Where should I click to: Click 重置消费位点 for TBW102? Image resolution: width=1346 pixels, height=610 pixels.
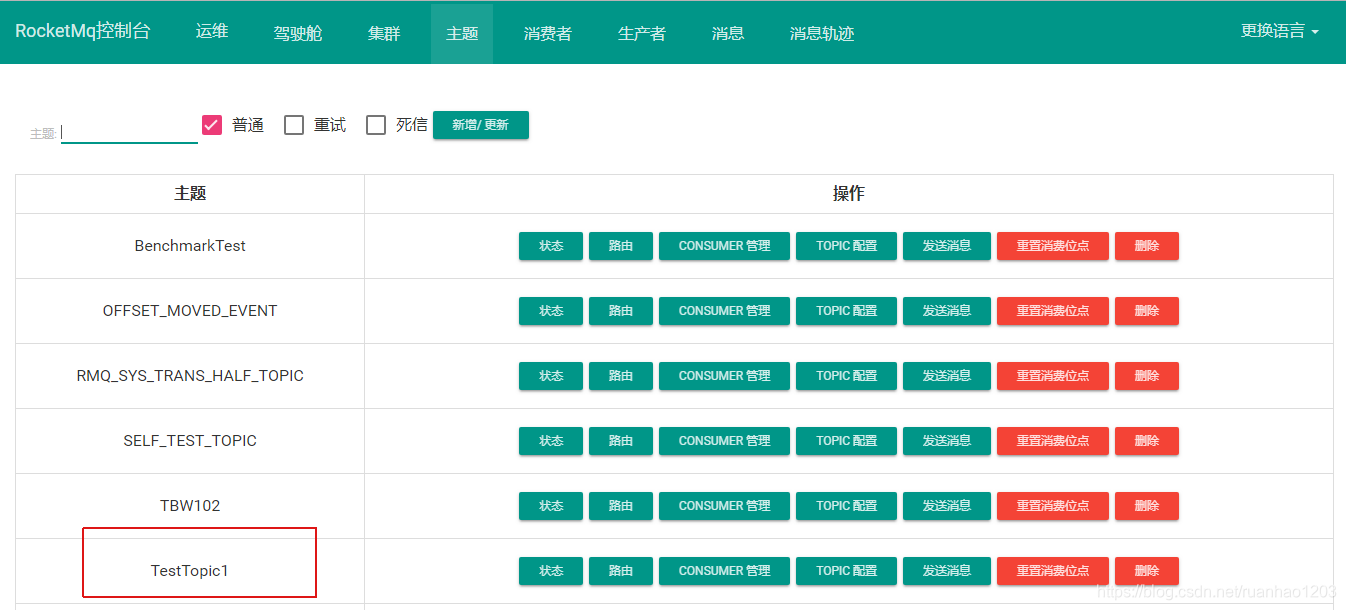tap(1053, 506)
